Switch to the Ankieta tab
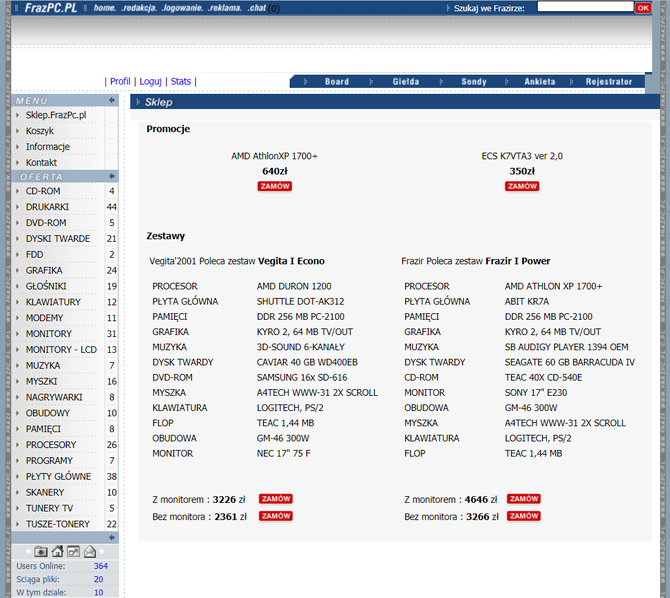The image size is (670, 598). pos(540,82)
